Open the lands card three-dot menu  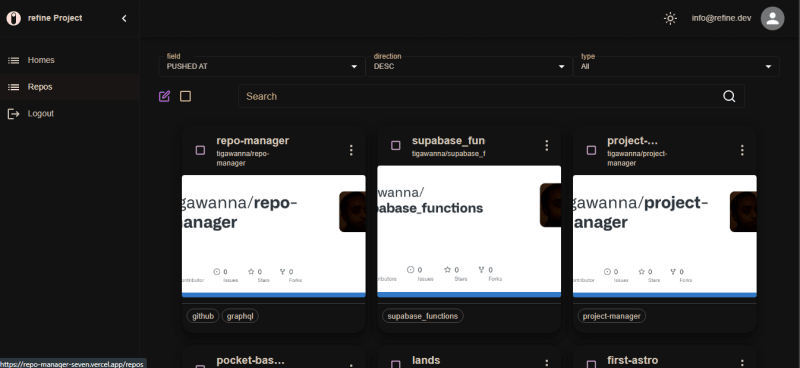[546, 364]
